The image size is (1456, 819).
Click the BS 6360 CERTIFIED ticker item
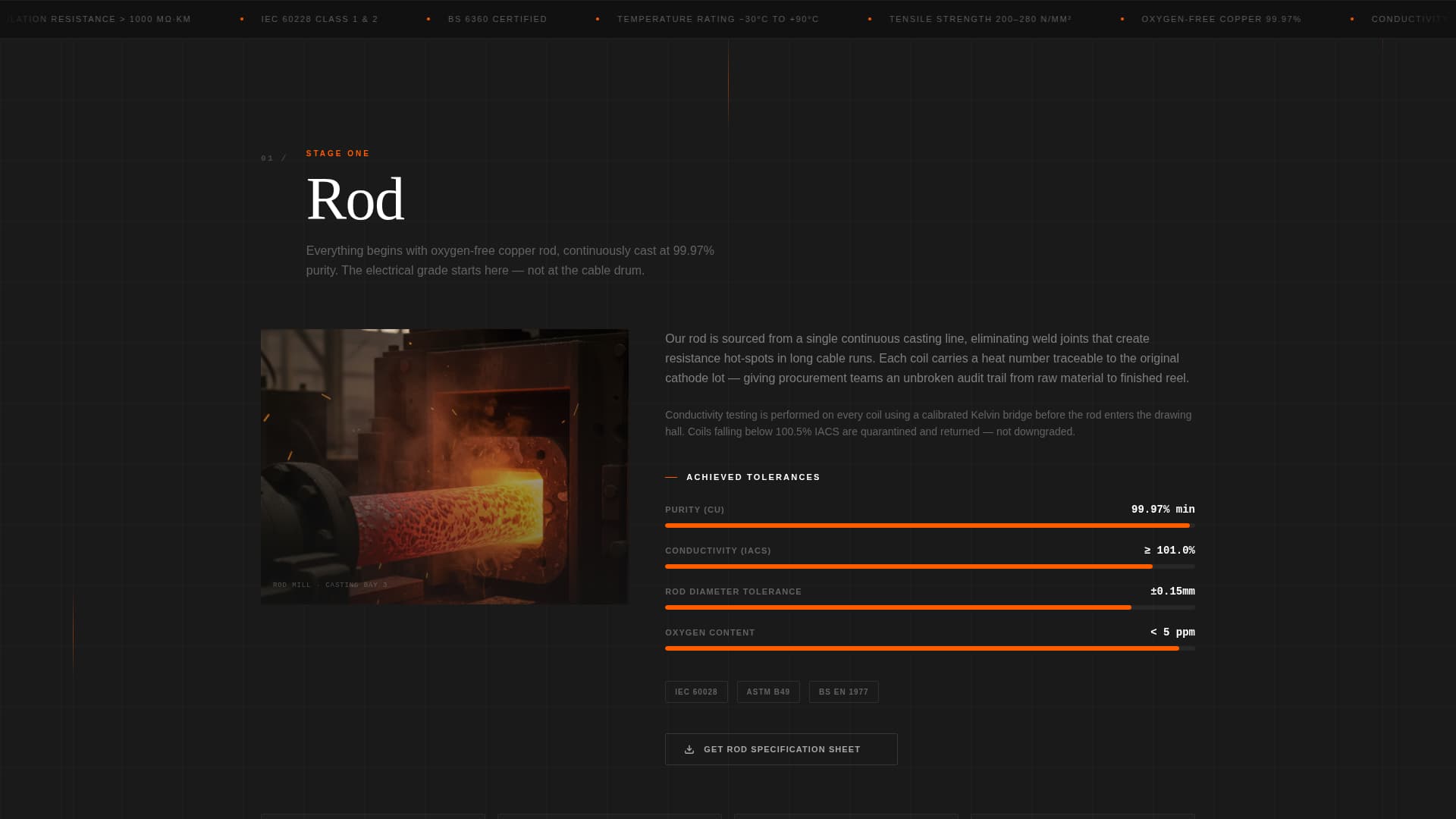497,19
